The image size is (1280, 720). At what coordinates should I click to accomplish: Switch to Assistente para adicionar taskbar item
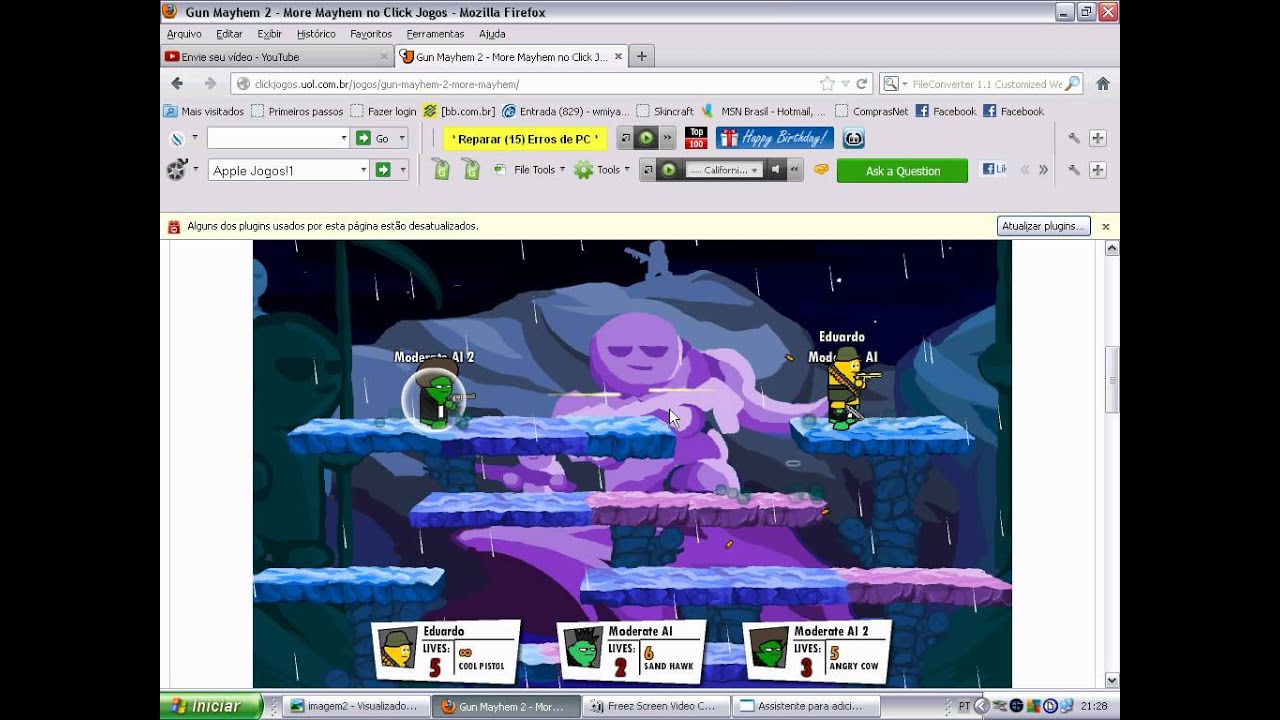pyautogui.click(x=804, y=706)
